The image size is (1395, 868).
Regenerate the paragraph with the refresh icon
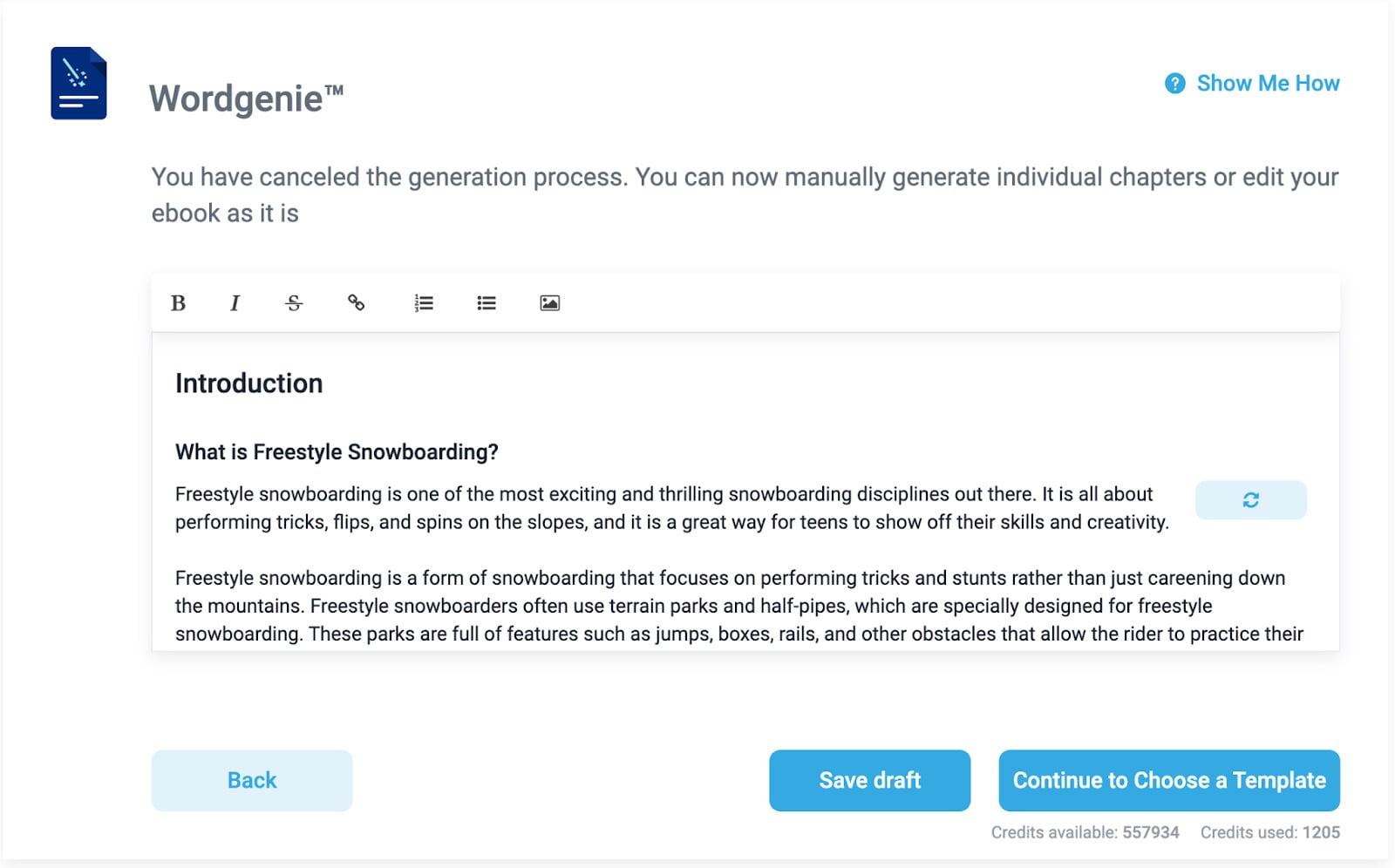[1251, 499]
